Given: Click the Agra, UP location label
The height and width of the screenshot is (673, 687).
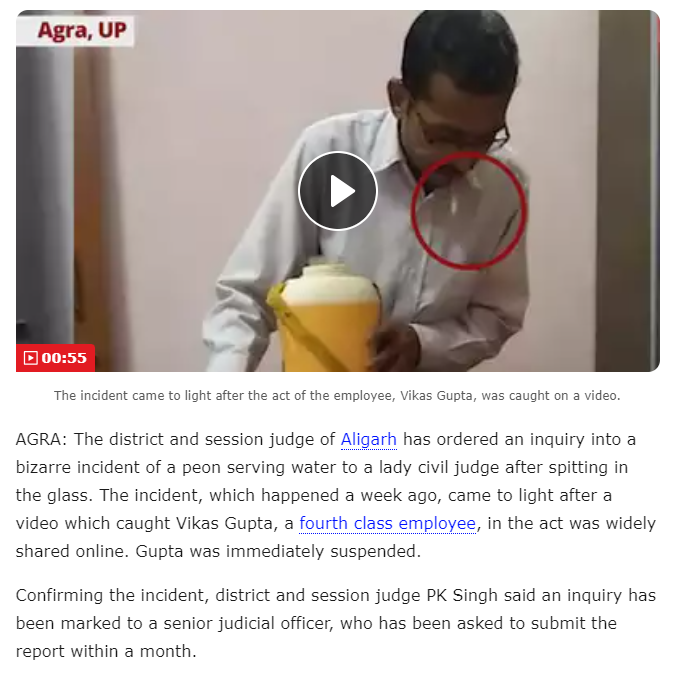Looking at the screenshot, I should click(81, 31).
